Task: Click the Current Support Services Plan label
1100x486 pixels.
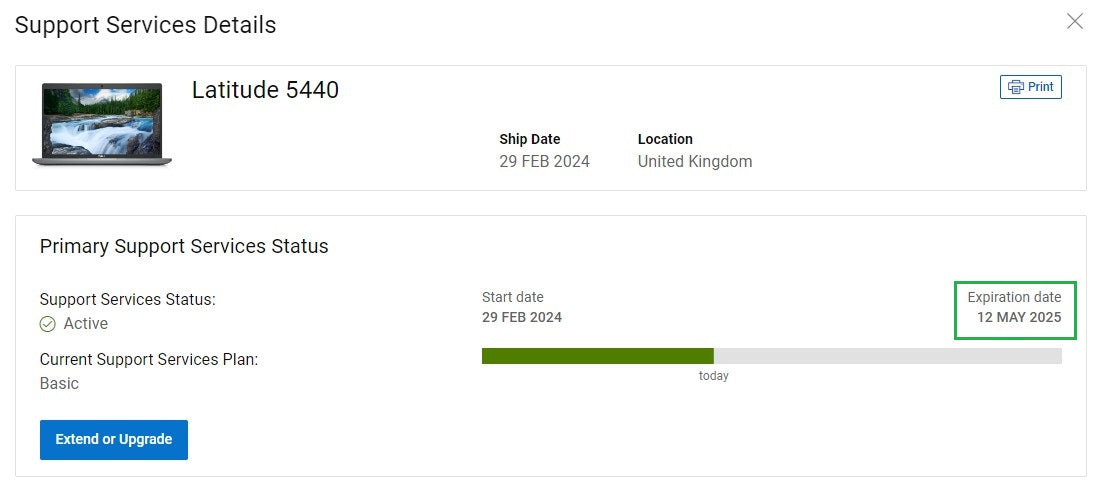Action: [149, 360]
